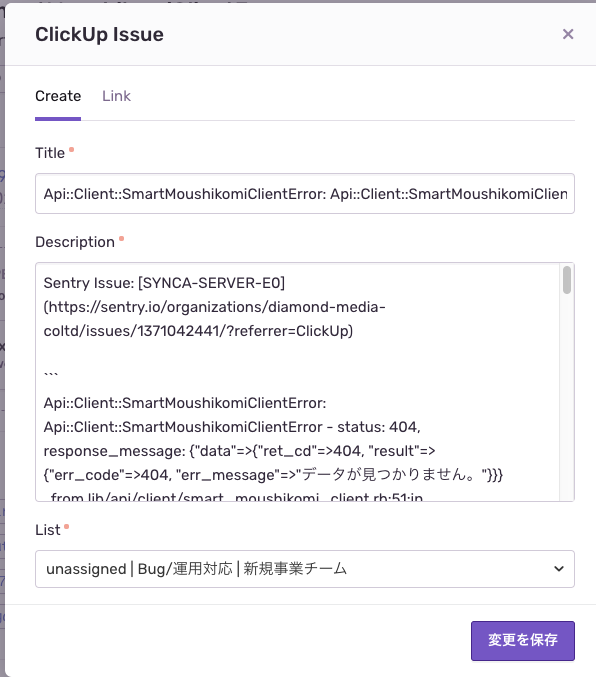Viewport: 596px width, 677px height.
Task: Click the List field label
Action: (48, 530)
